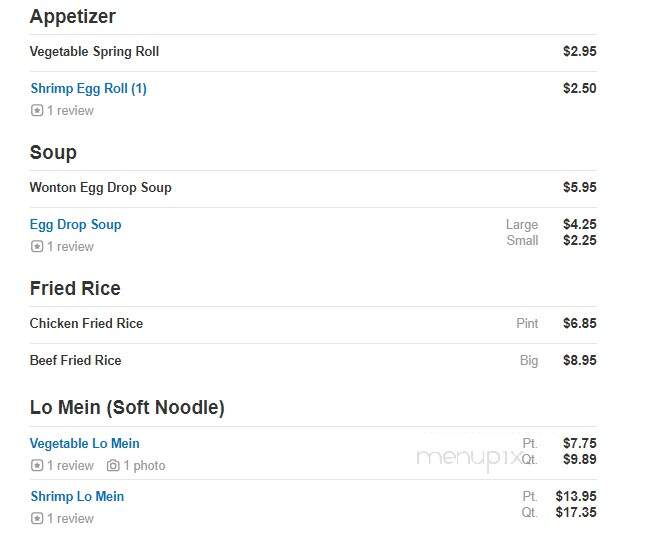Click the camera icon under Vegetable Lo Mein
Screen dimensions: 649x540
click(x=113, y=466)
